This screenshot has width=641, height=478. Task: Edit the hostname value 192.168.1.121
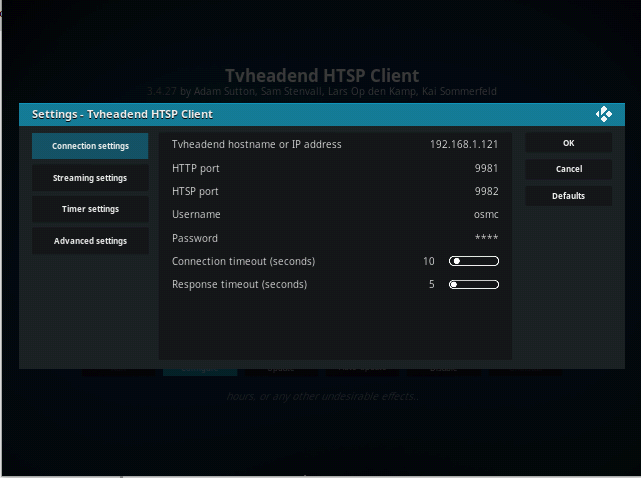(x=464, y=144)
